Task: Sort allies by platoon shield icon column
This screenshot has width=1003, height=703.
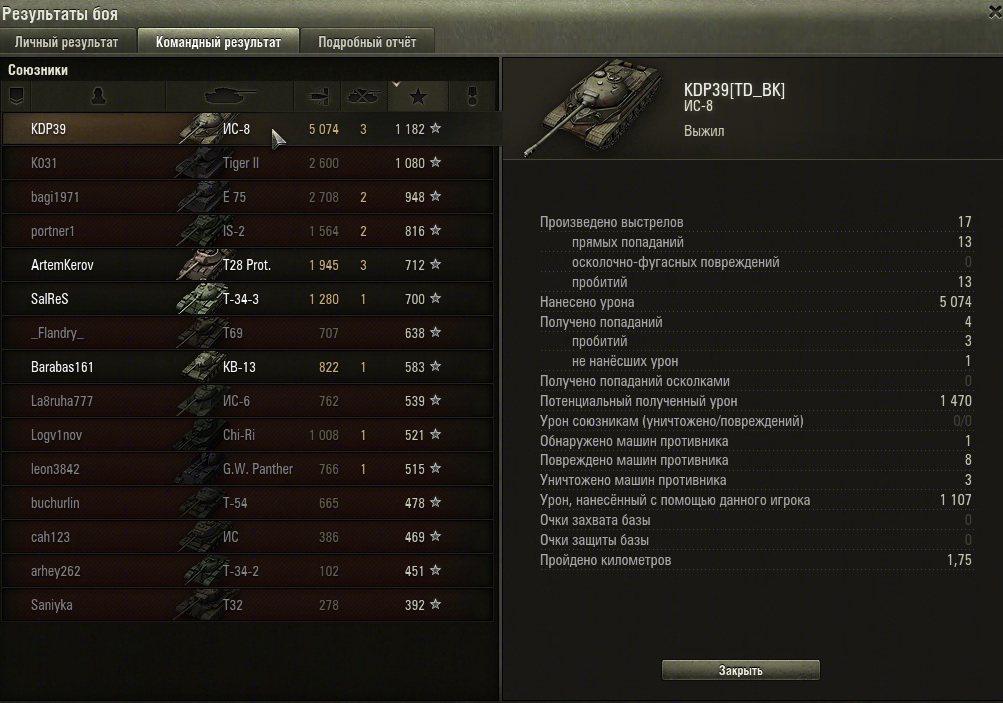Action: pos(17,97)
